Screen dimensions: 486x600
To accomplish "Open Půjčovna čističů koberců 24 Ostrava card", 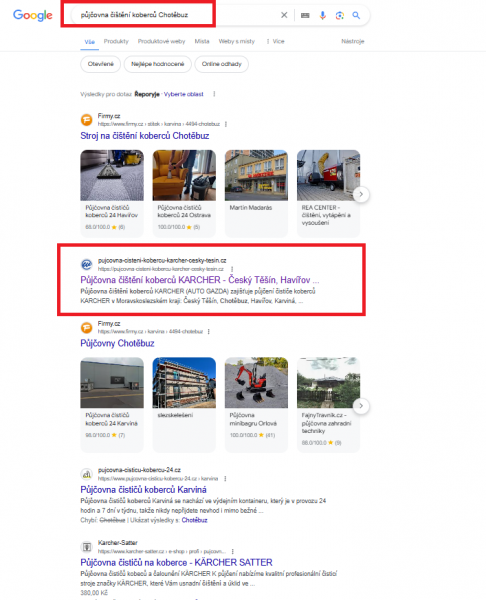I will 184,193.
